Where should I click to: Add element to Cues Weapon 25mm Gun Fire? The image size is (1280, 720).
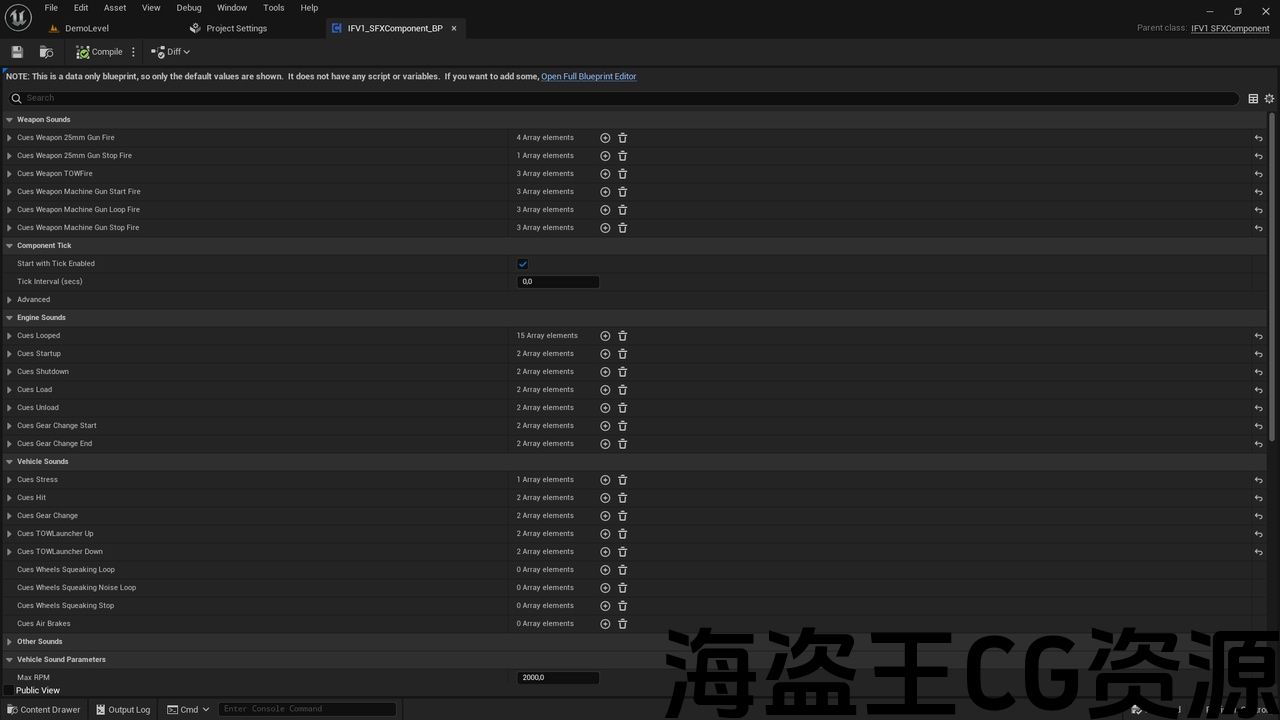pyautogui.click(x=605, y=138)
